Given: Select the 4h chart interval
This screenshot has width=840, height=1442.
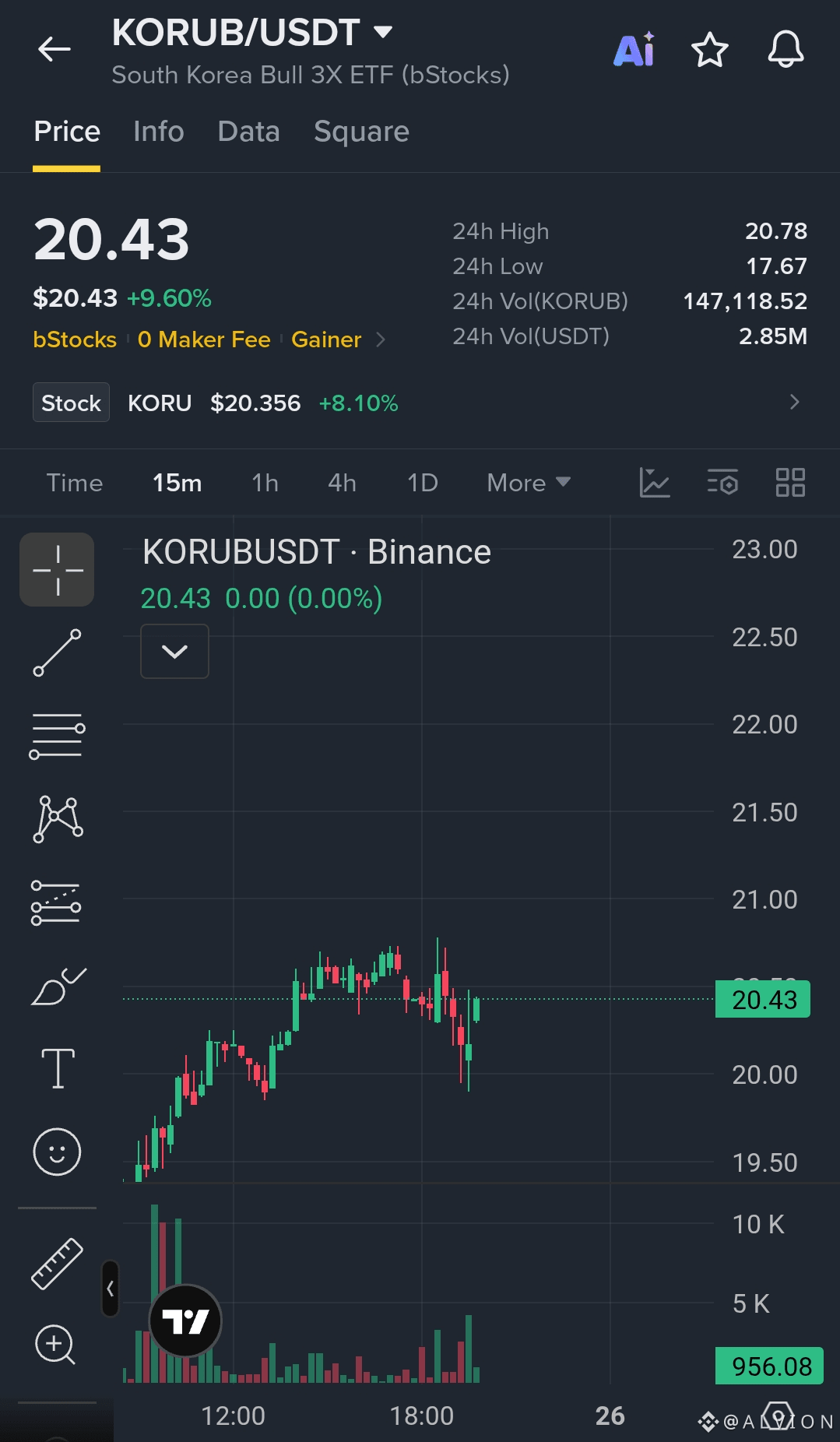Looking at the screenshot, I should point(342,483).
